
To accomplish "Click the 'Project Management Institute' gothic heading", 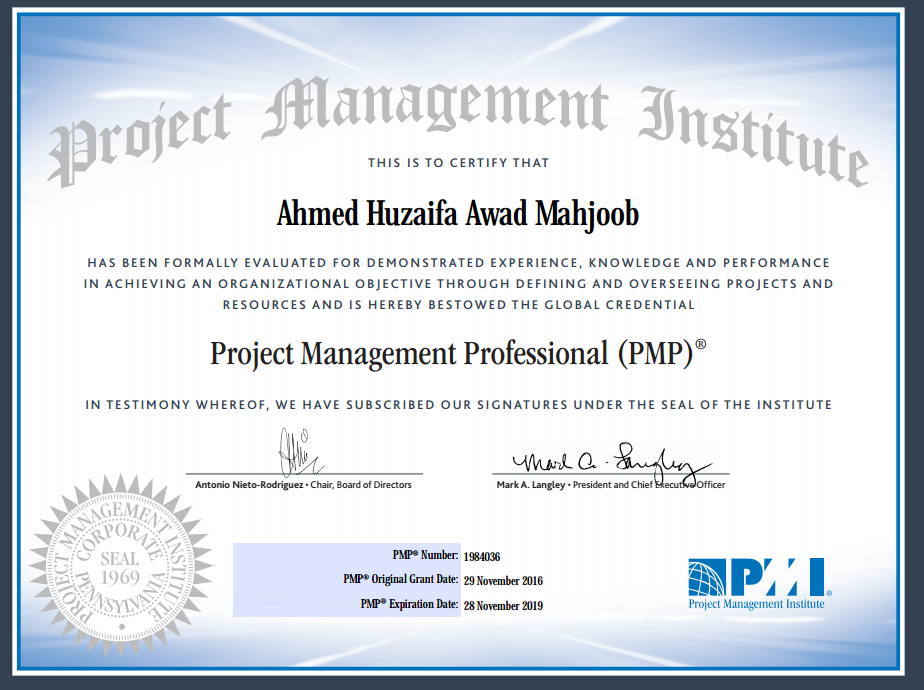I will click(x=458, y=131).
